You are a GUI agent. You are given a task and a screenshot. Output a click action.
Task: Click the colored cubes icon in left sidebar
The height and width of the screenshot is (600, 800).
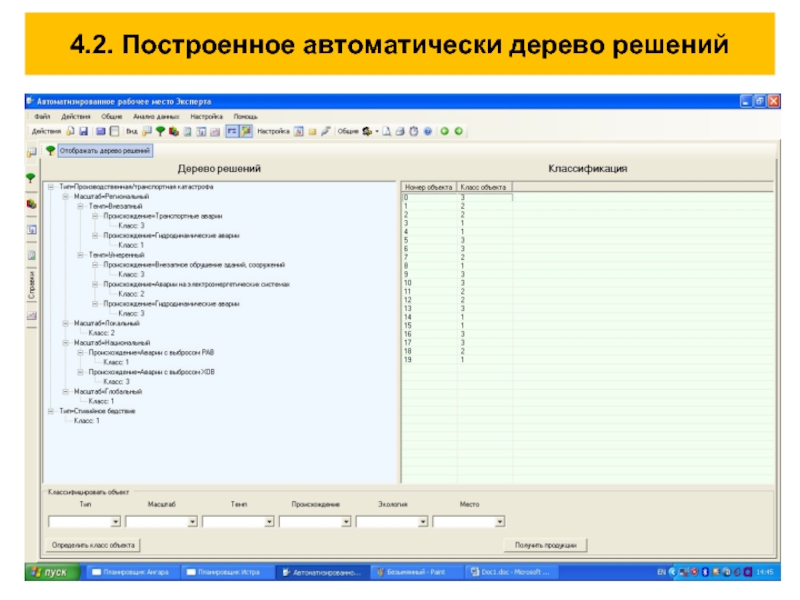click(x=31, y=203)
